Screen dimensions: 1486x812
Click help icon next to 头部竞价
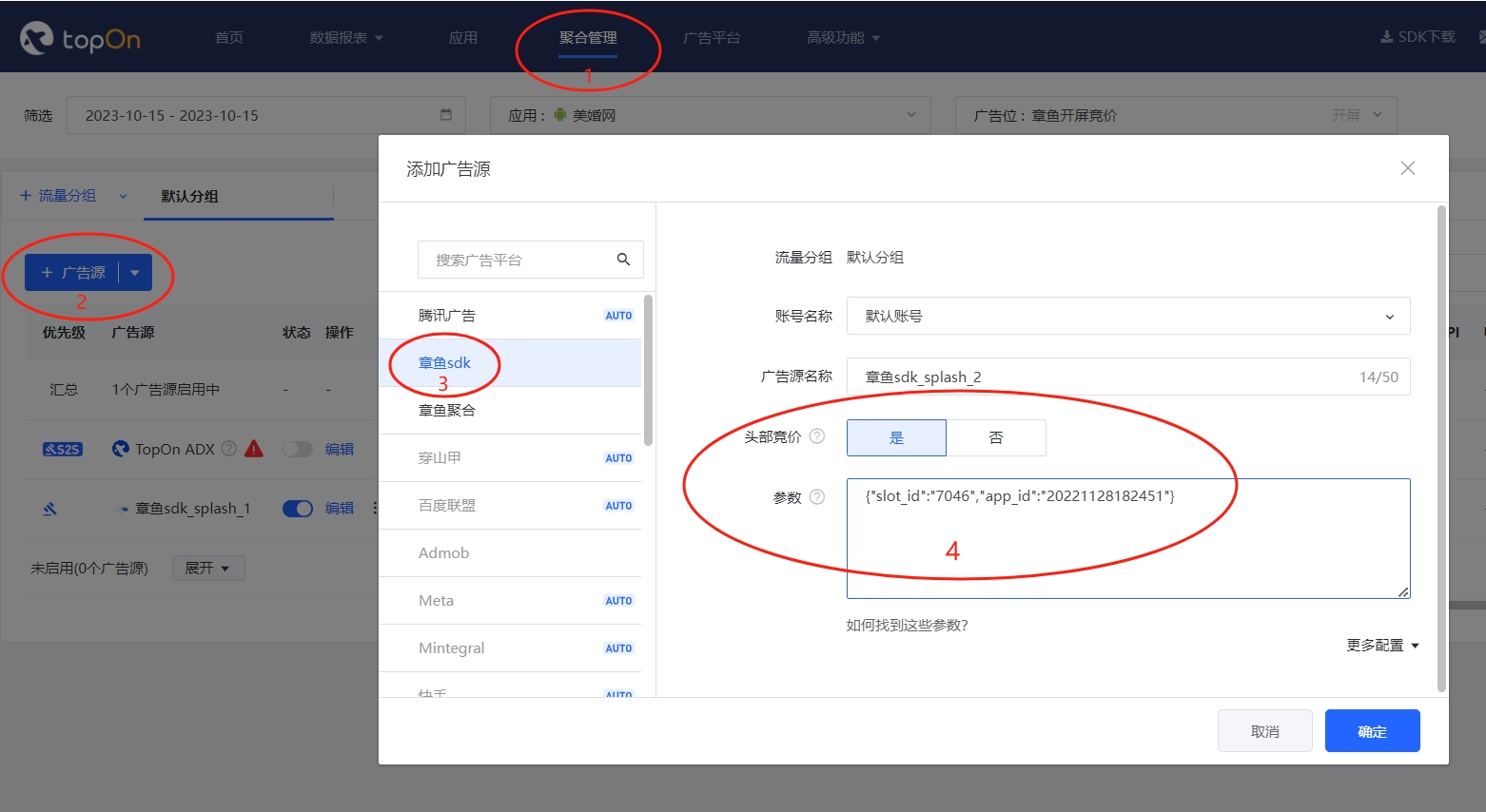(816, 436)
